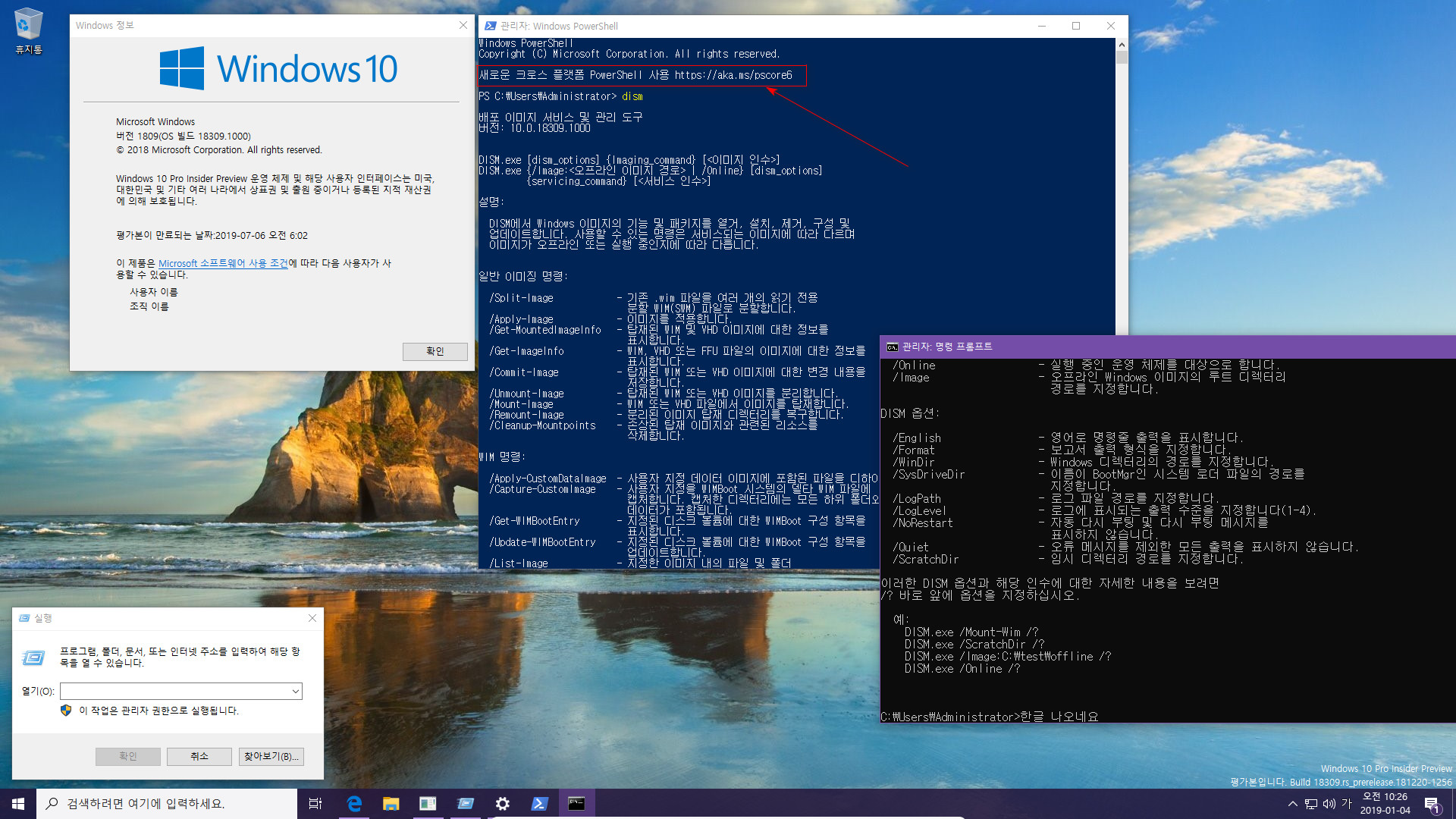Open File Explorer from the taskbar
The width and height of the screenshot is (1456, 819).
coord(391,804)
